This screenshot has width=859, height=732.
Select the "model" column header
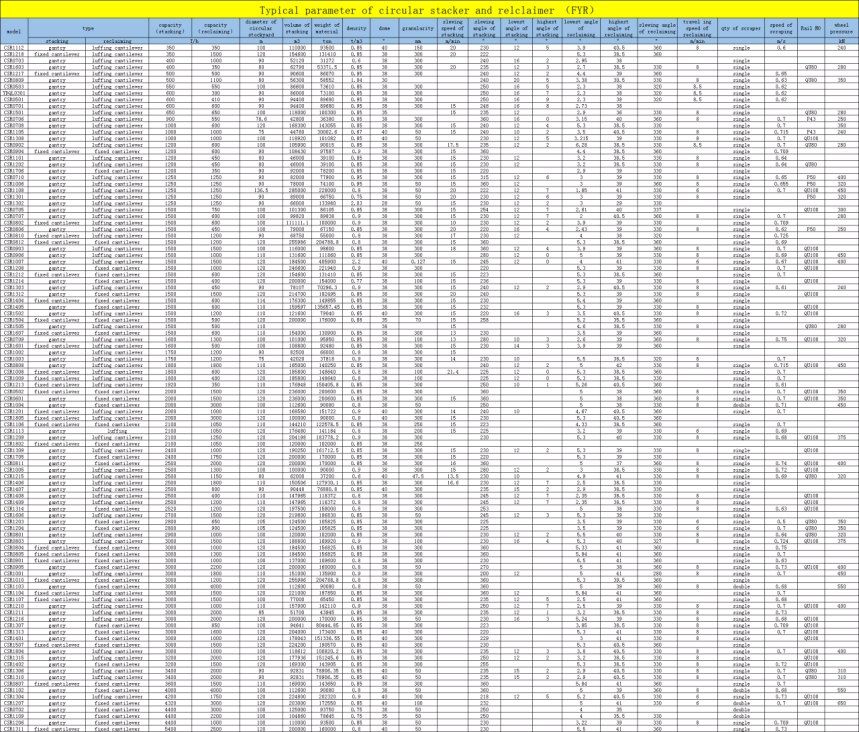15,28
